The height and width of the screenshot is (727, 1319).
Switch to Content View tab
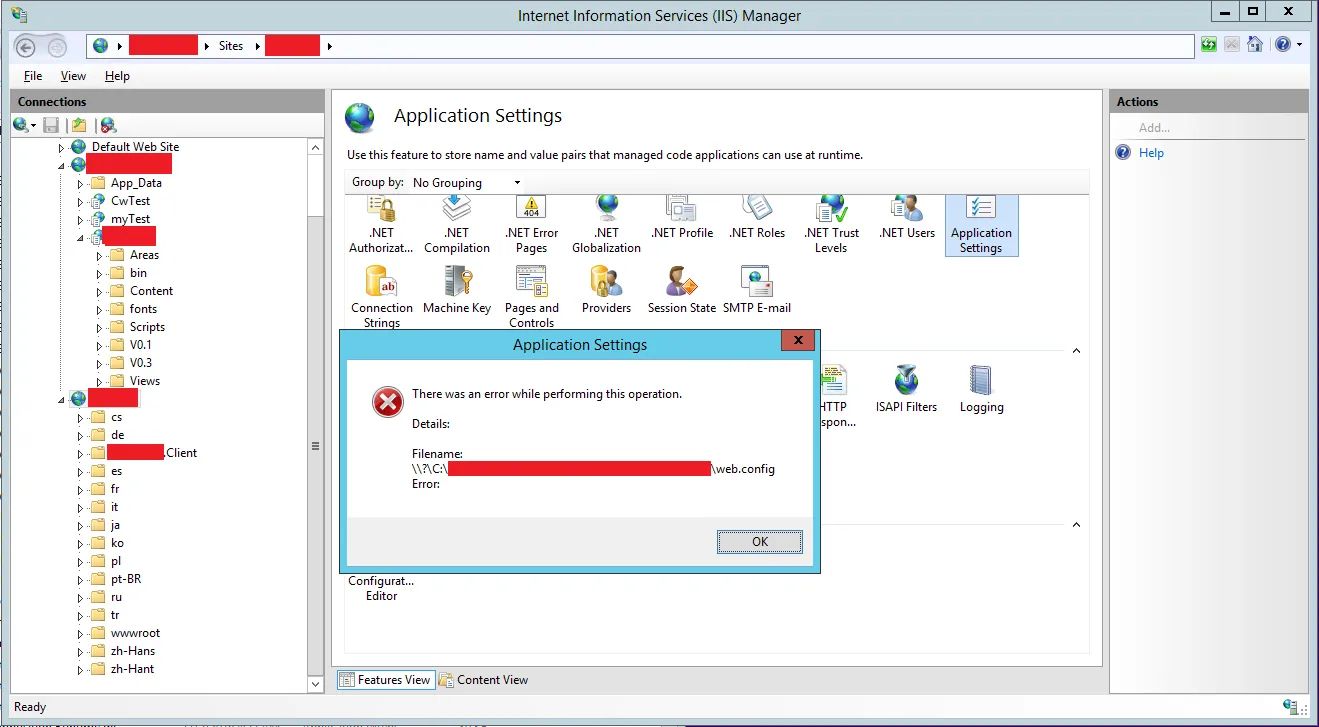484,680
